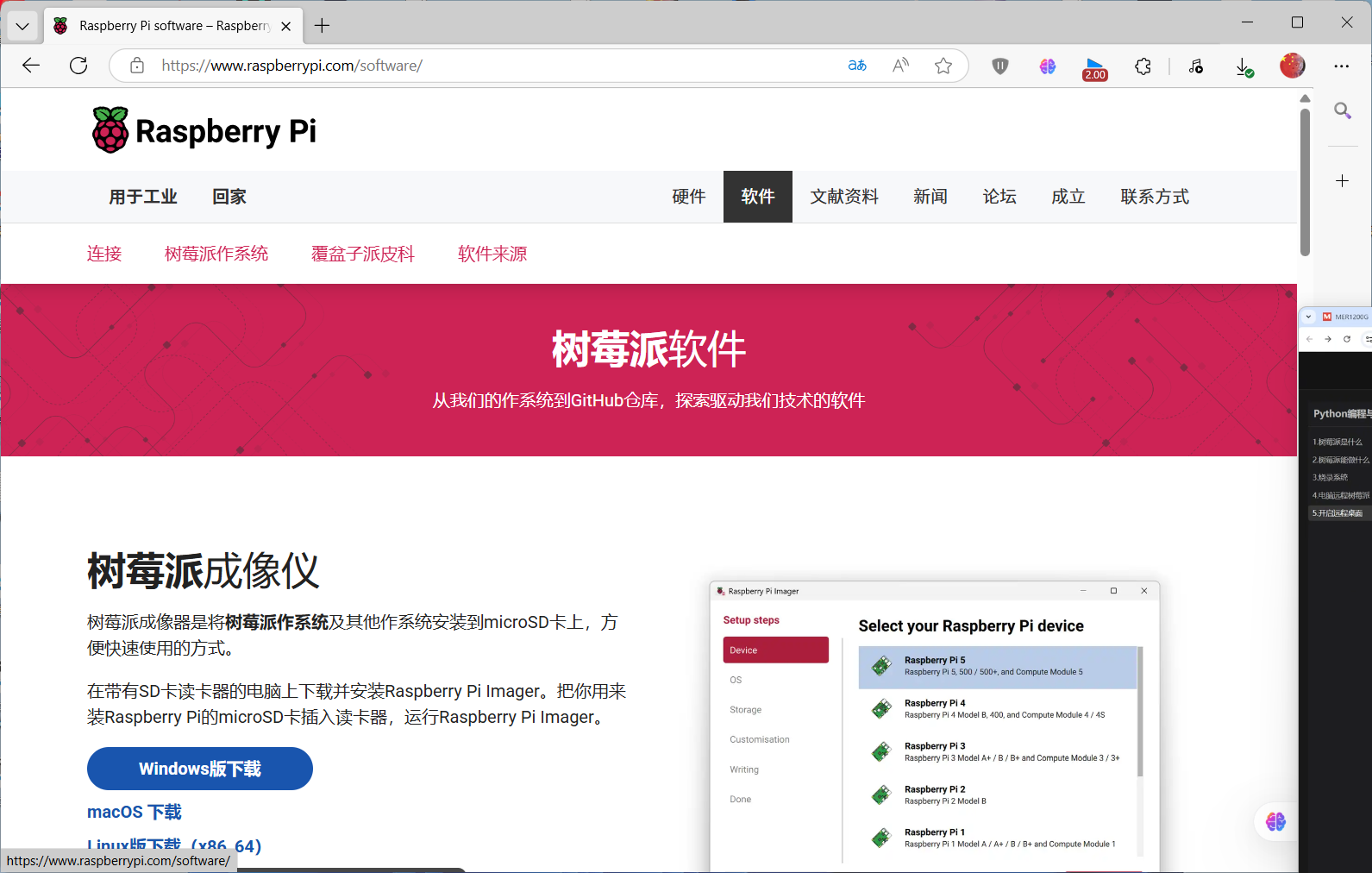Viewport: 1372px width, 873px height.
Task: Click the Windows版下载 button
Action: click(200, 769)
